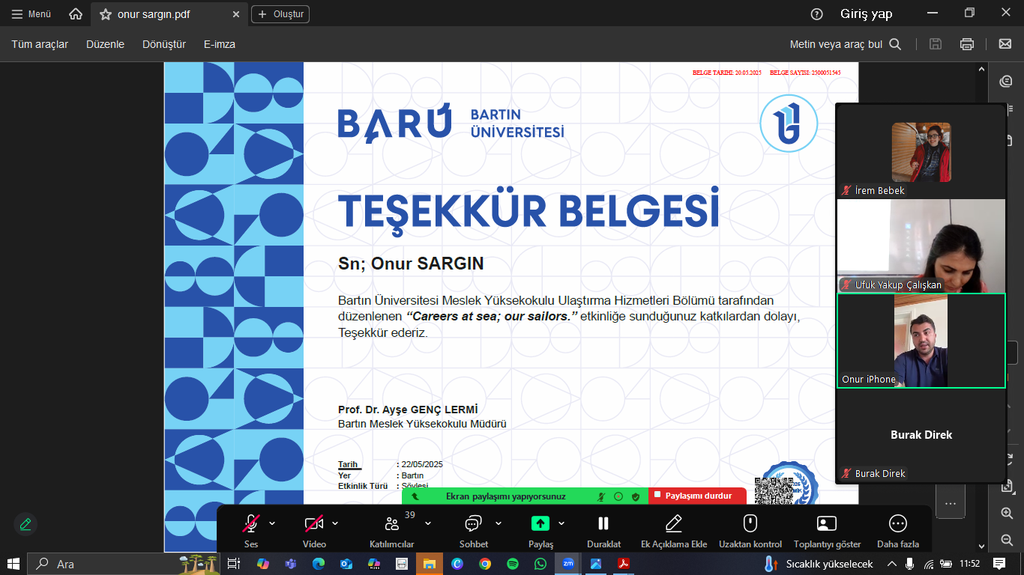Select Ufuk Yakup Çalışkan video tile
1024x575 pixels.
pos(921,246)
